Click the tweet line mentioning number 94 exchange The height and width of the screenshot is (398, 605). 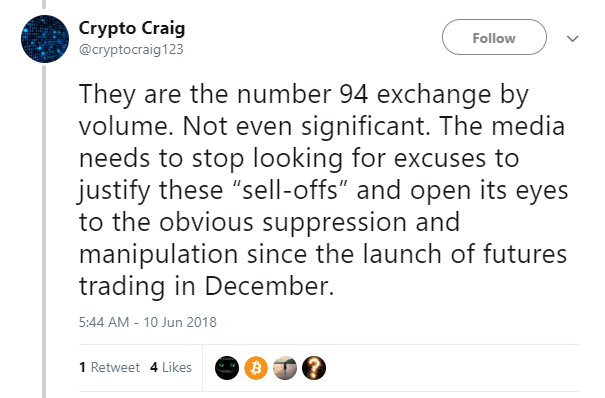[x=304, y=94]
